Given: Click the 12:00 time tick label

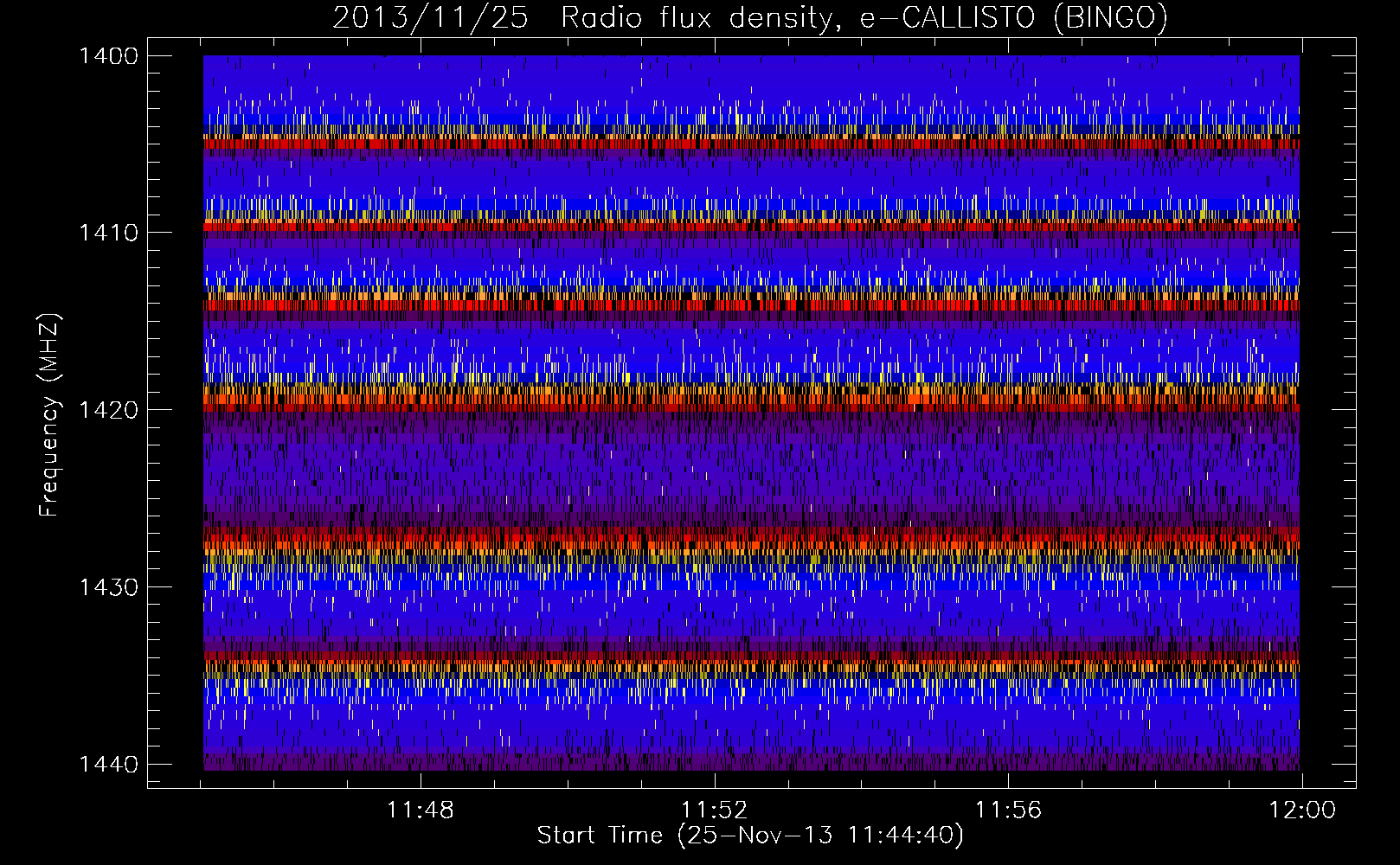Looking at the screenshot, I should click(x=1302, y=811).
